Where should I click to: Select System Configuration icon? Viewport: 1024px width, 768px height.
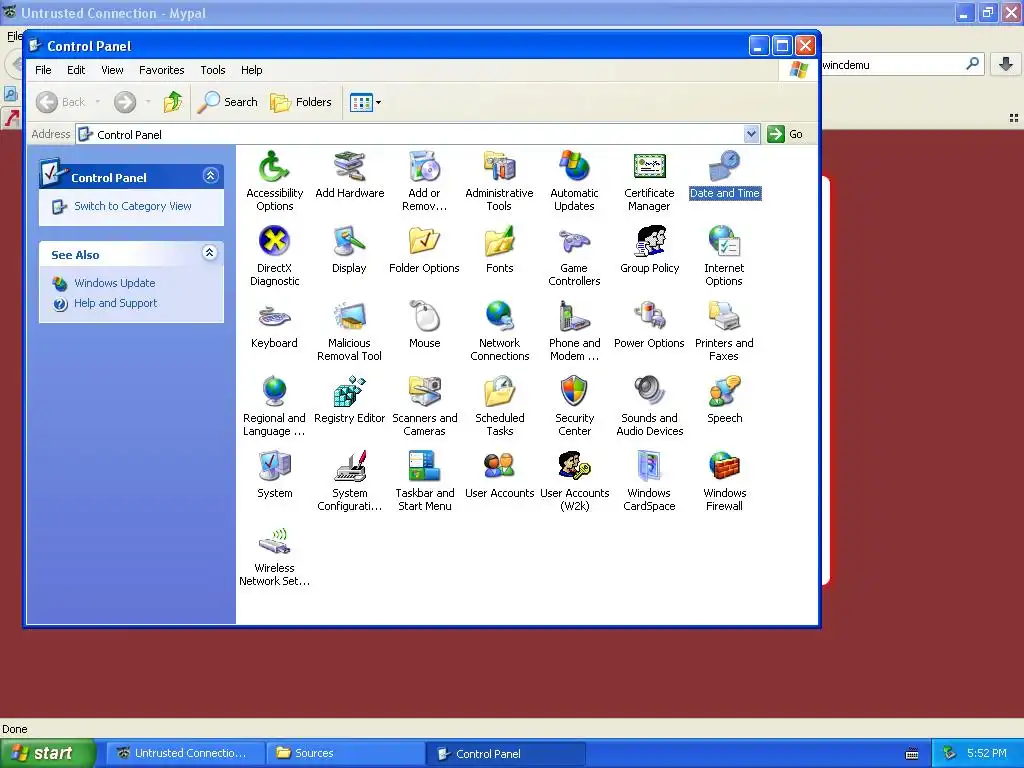349,467
